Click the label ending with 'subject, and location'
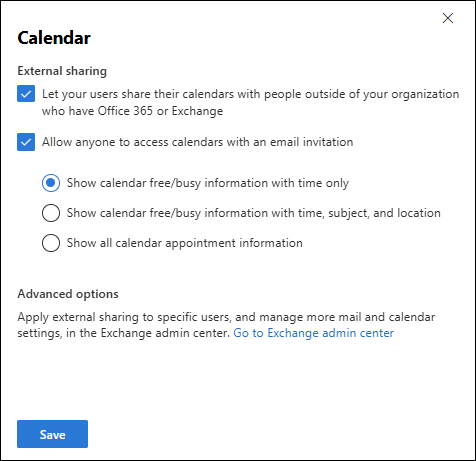 point(254,213)
